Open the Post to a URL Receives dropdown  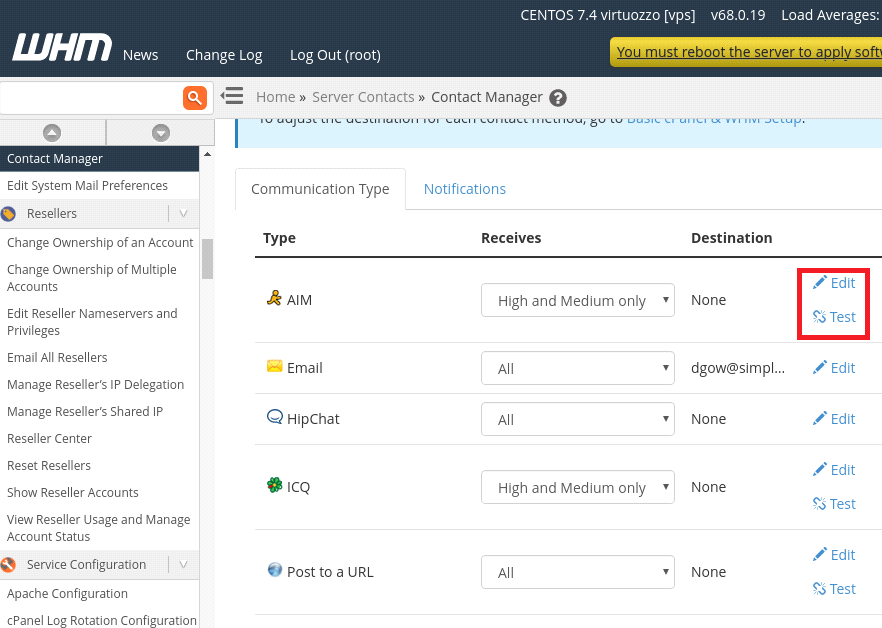[x=578, y=572]
